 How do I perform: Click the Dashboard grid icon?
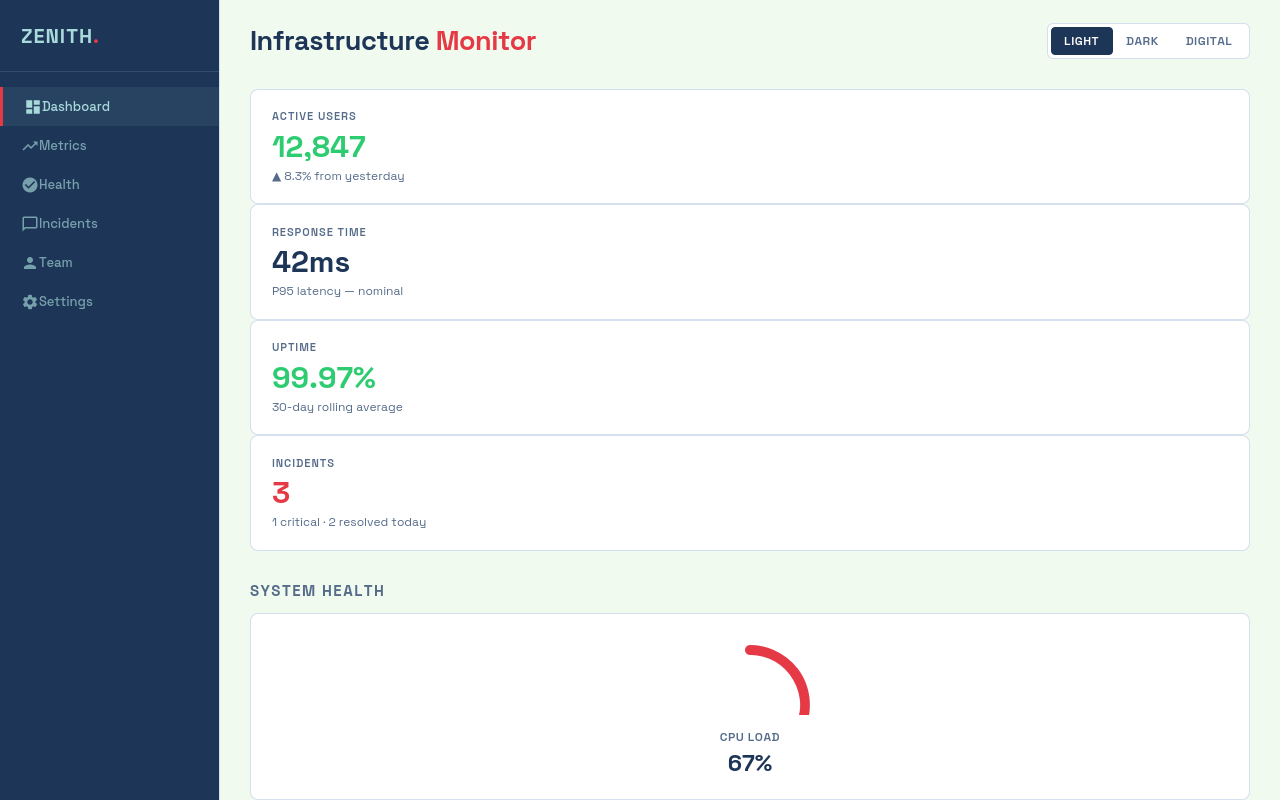pyautogui.click(x=33, y=107)
